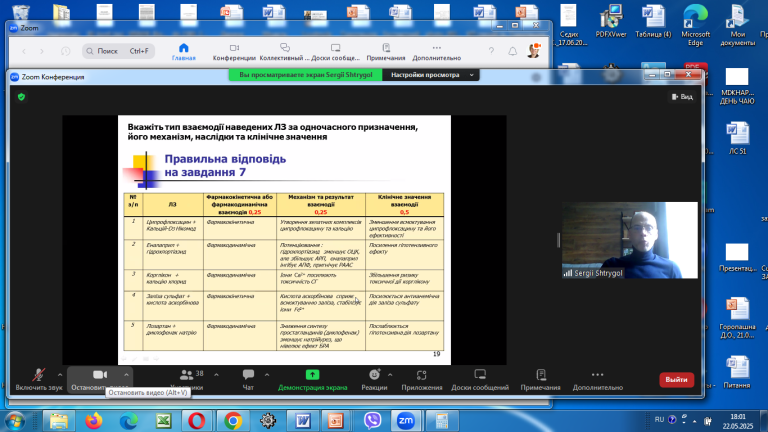768x432 pixels.
Task: Open the history clock icon in Zoom
Action: pyautogui.click(x=65, y=51)
